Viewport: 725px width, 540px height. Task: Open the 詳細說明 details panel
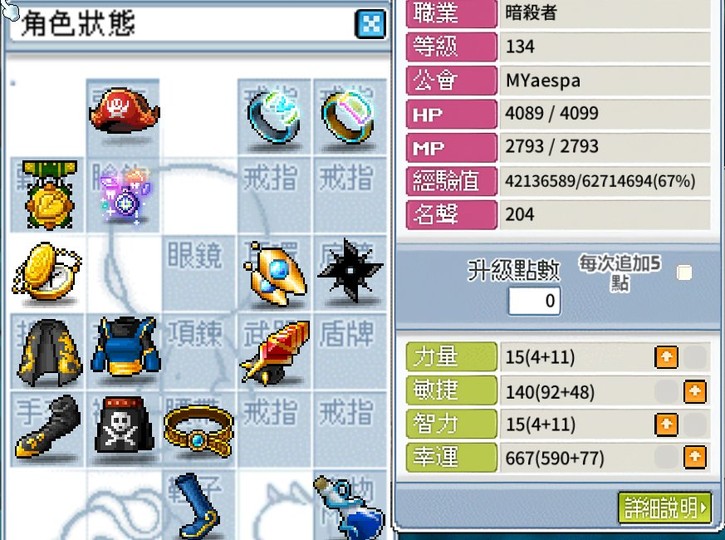(x=664, y=508)
